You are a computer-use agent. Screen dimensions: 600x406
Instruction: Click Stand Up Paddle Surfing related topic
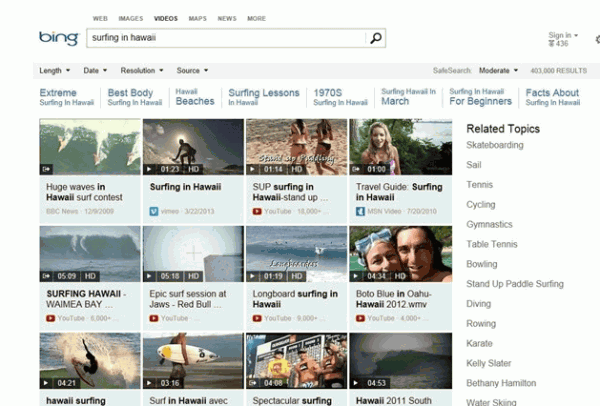point(515,284)
